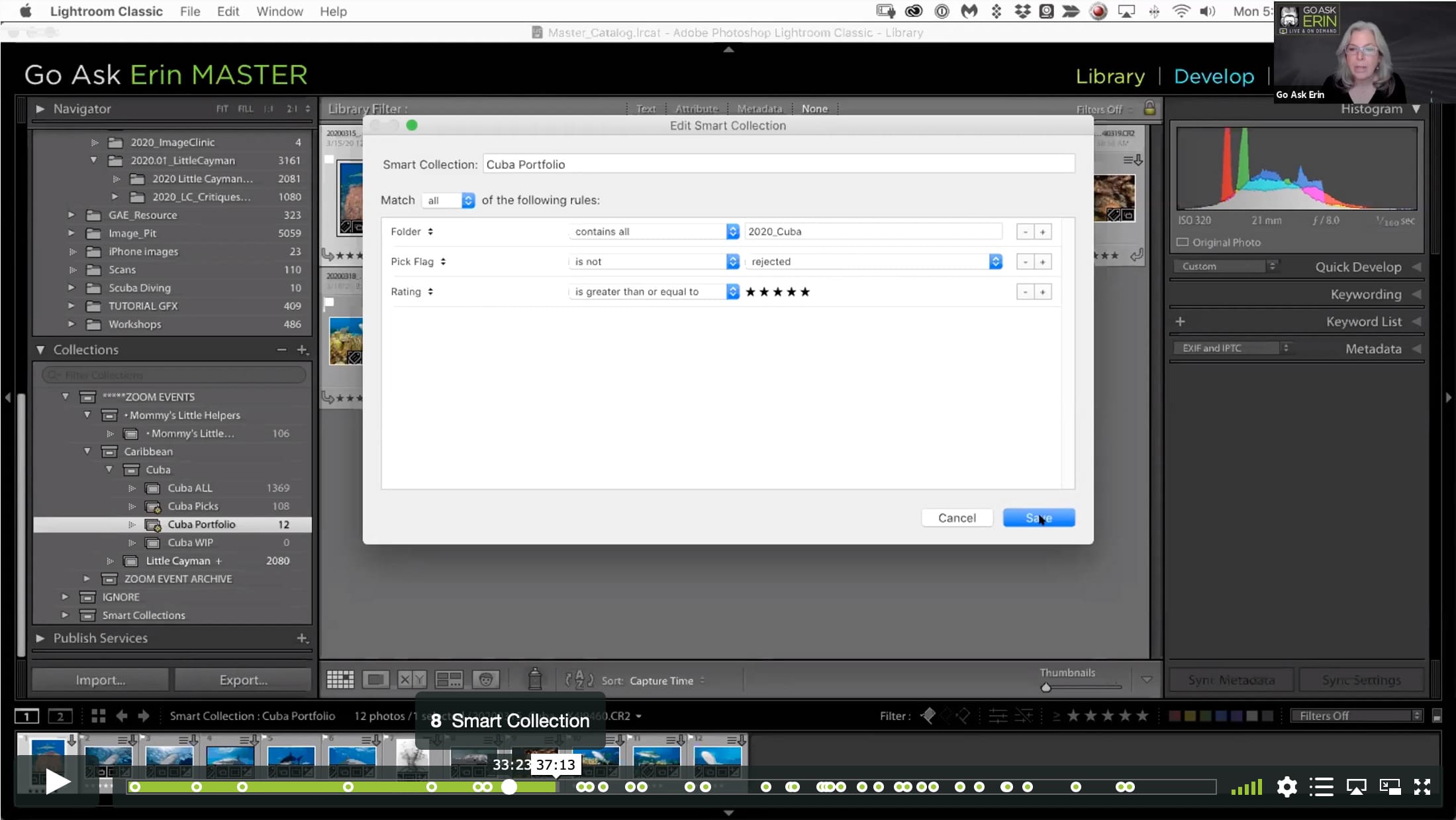Toggle sort direction A-Z icon
This screenshot has width=1456, height=820.
click(579, 680)
